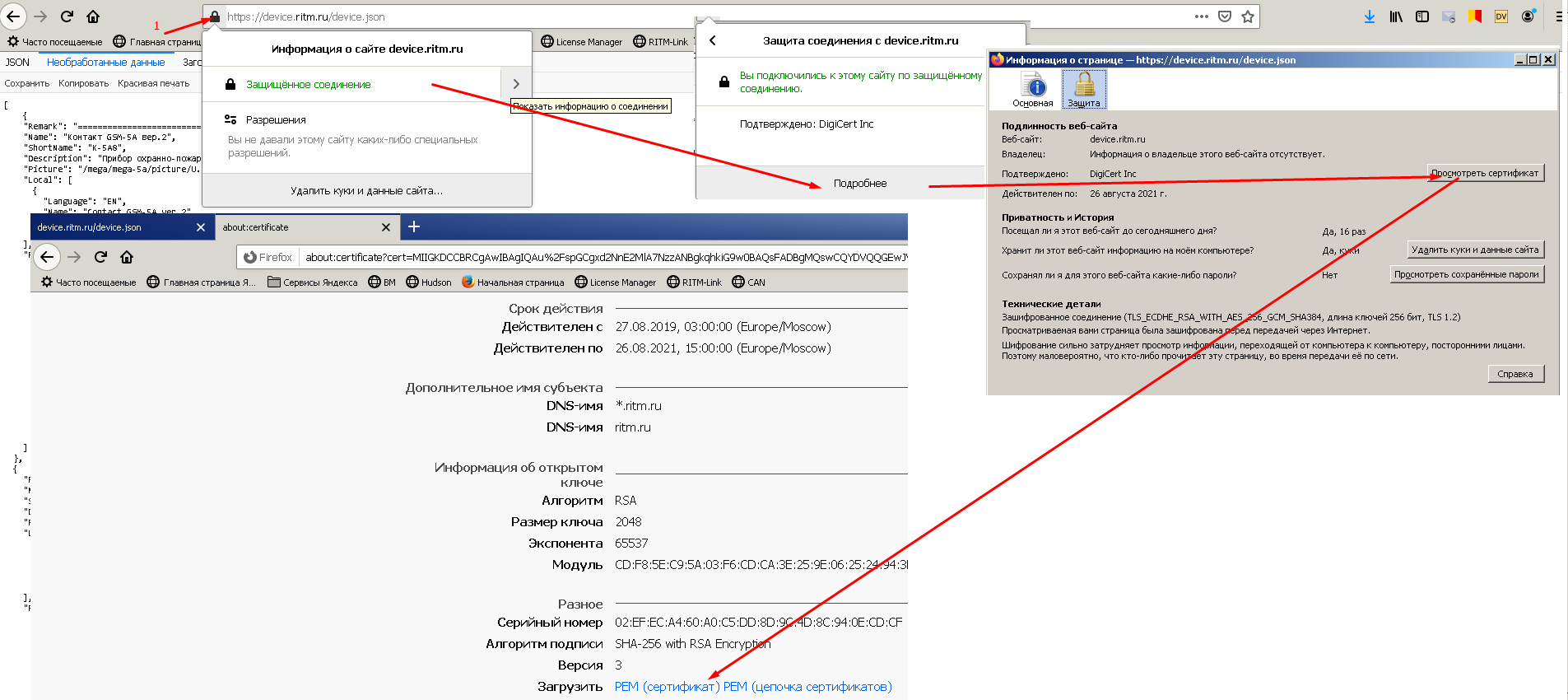The height and width of the screenshot is (700, 1568).
Task: Go home using the top browser toolbar
Action: 93,16
